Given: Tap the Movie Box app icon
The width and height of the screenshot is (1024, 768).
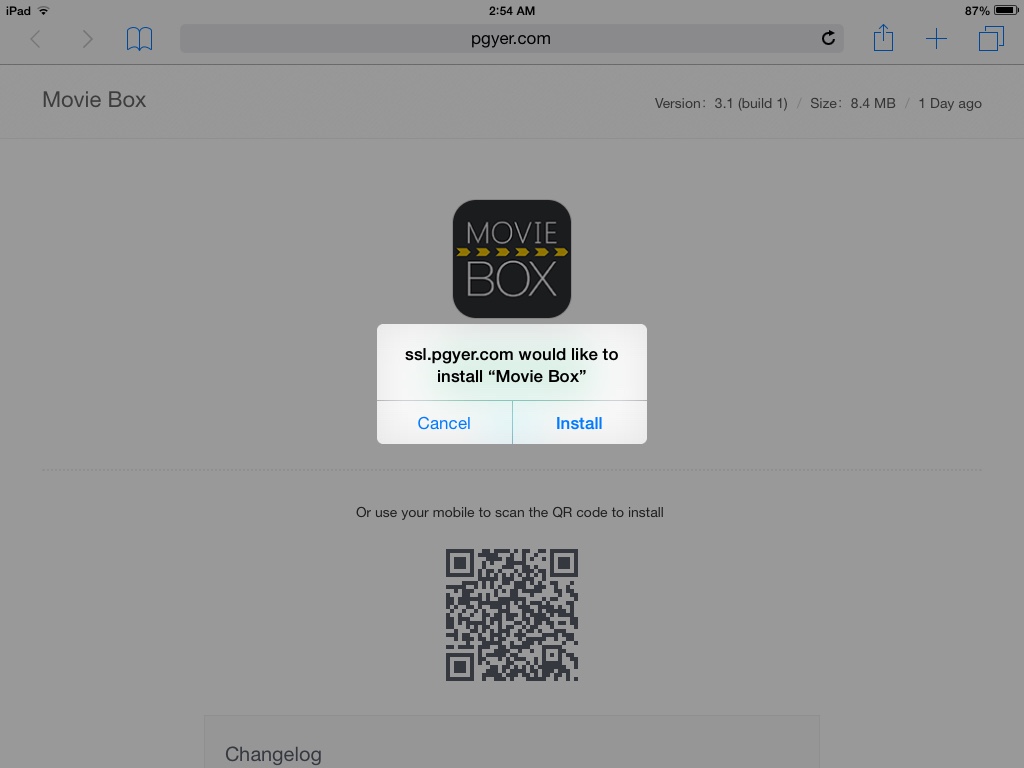Looking at the screenshot, I should [x=512, y=259].
